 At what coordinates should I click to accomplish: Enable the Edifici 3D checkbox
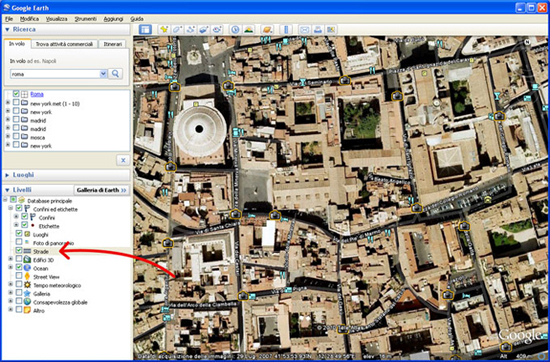[19, 259]
